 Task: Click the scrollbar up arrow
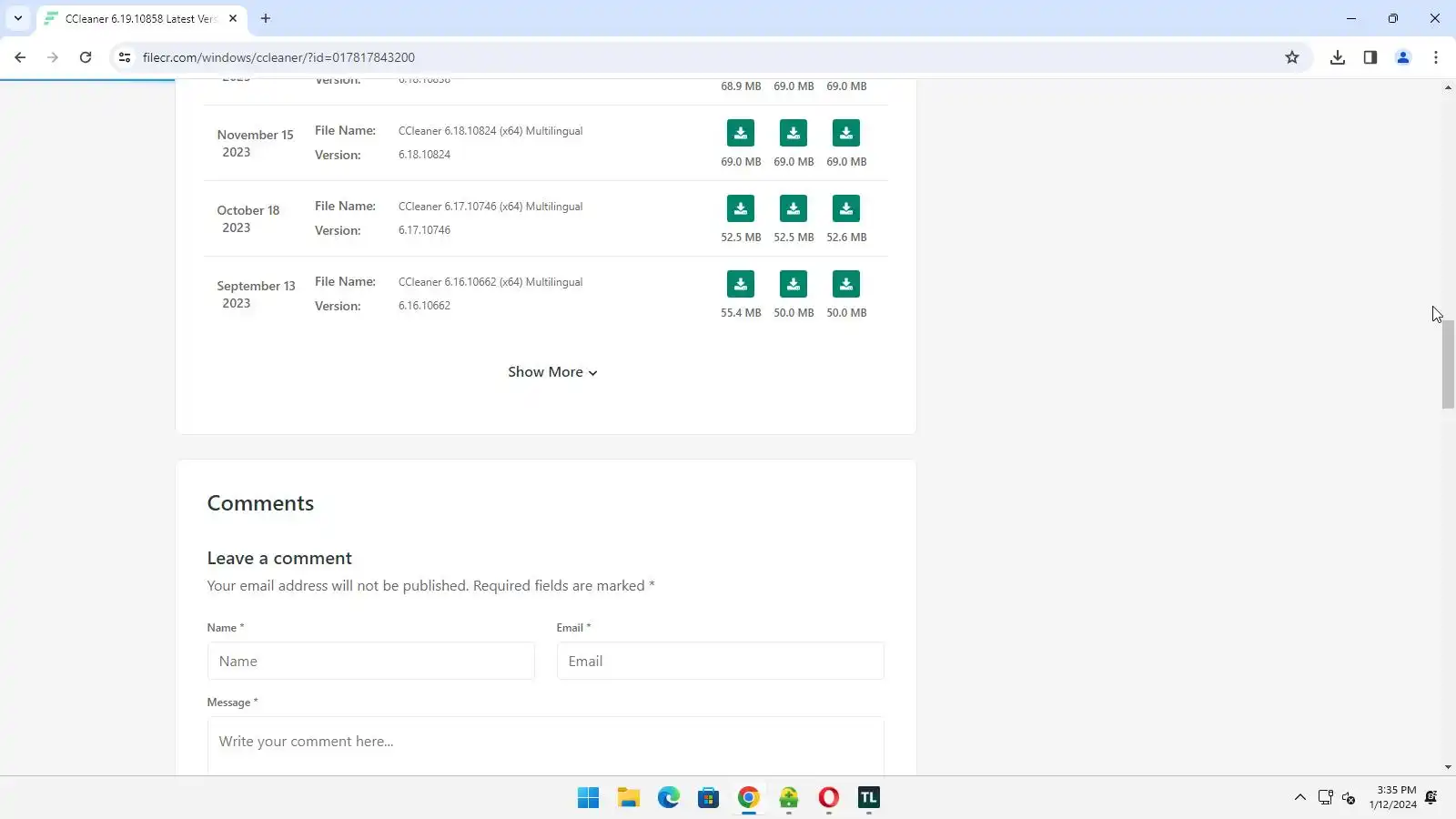point(1448,87)
